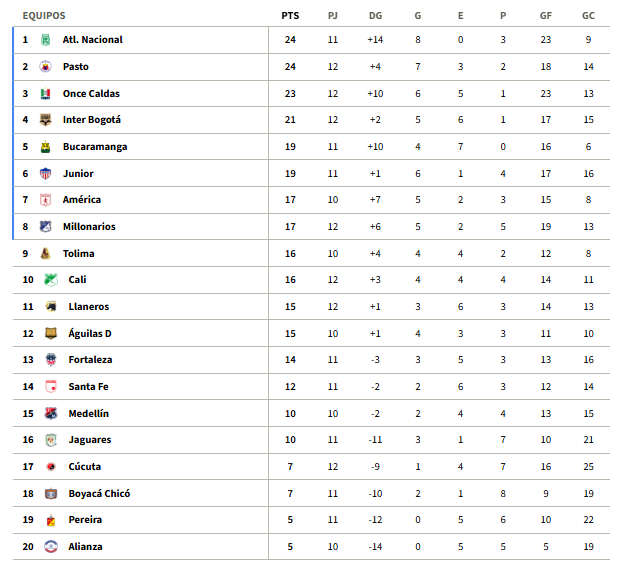The image size is (626, 567).
Task: Click the DG column header
Action: pyautogui.click(x=375, y=16)
